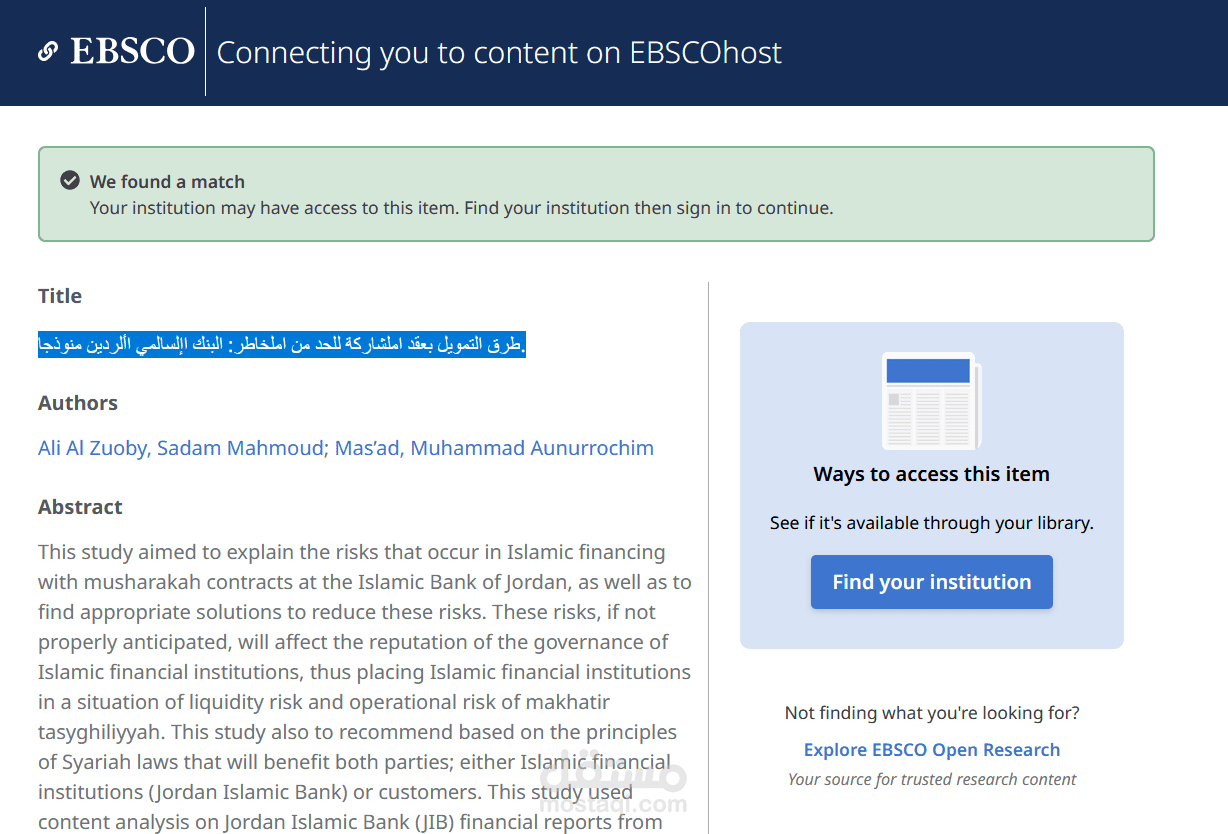Click the We found a match banner title
Screen dimensions: 1228x834
[x=167, y=182]
